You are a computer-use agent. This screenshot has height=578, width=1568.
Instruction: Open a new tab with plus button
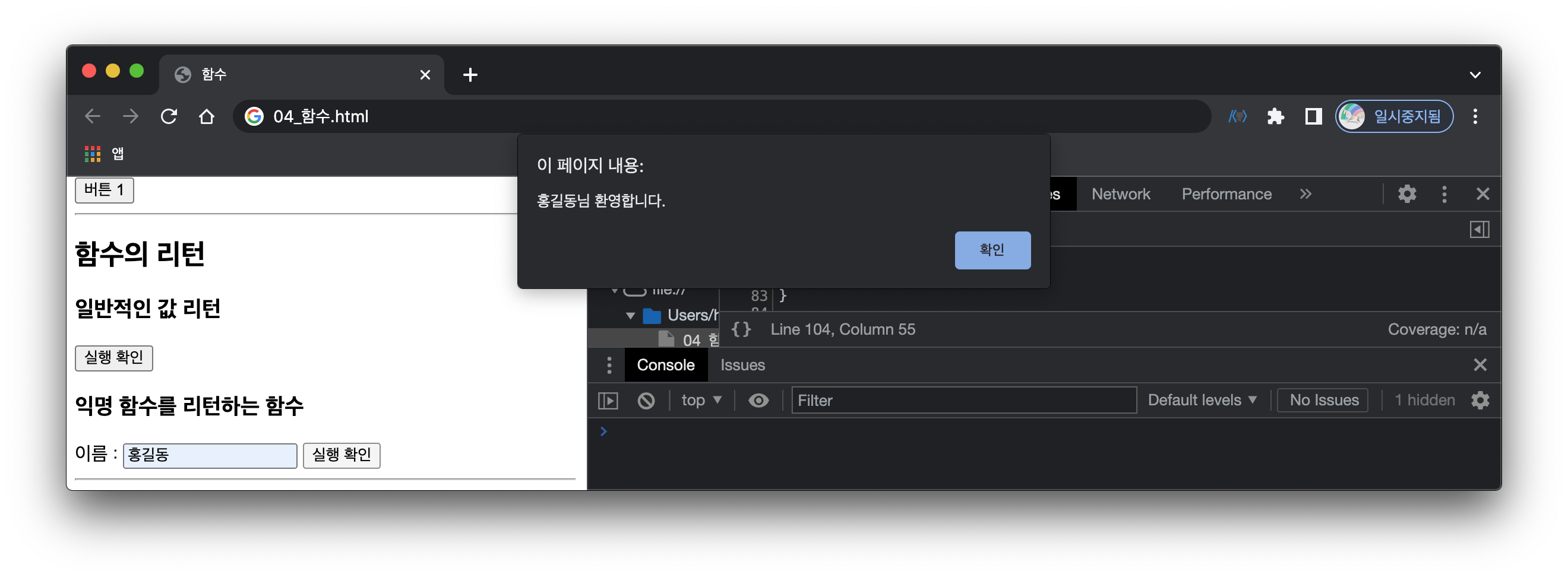click(470, 75)
